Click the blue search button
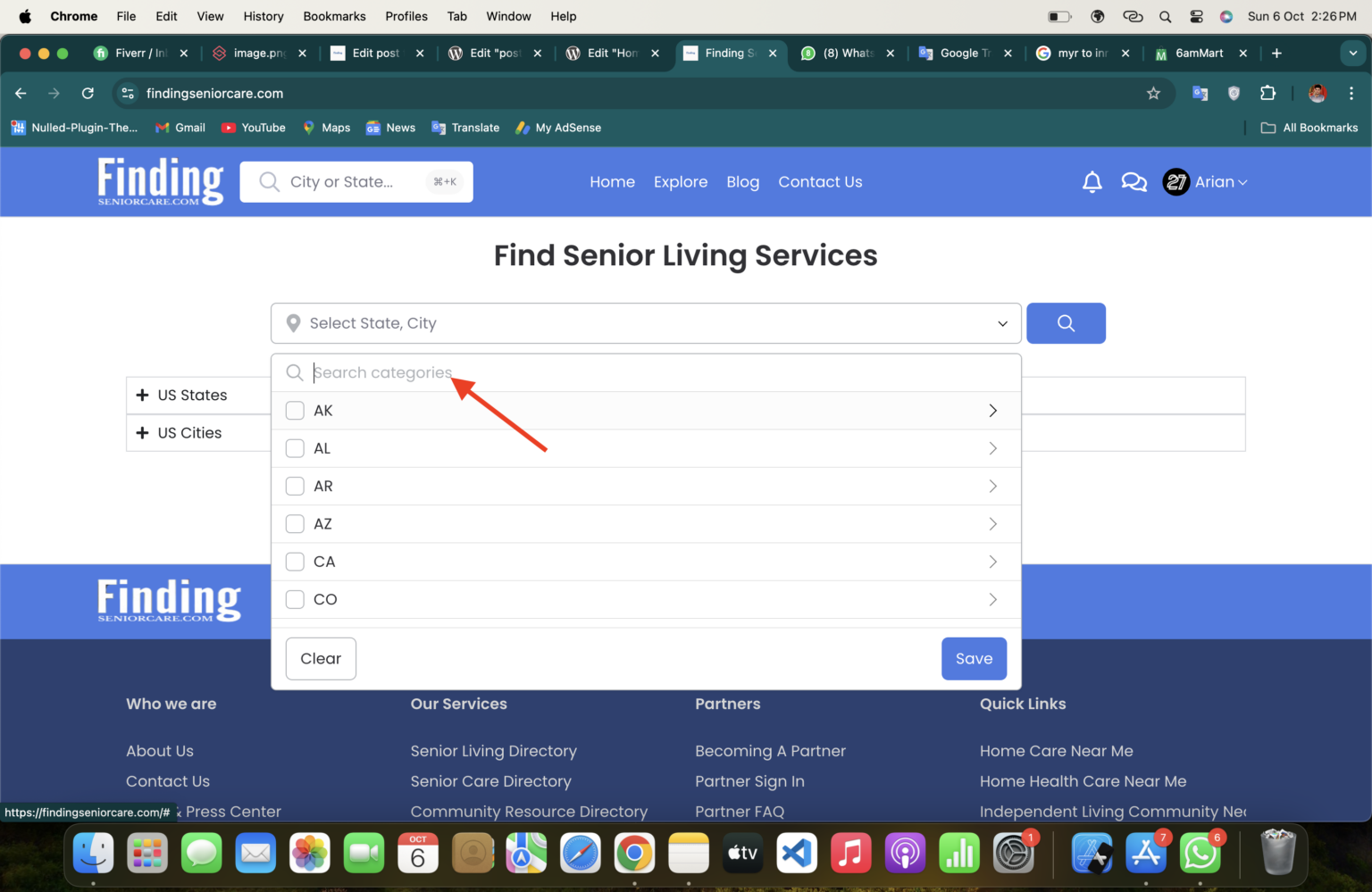Viewport: 1372px width, 892px height. click(1066, 323)
